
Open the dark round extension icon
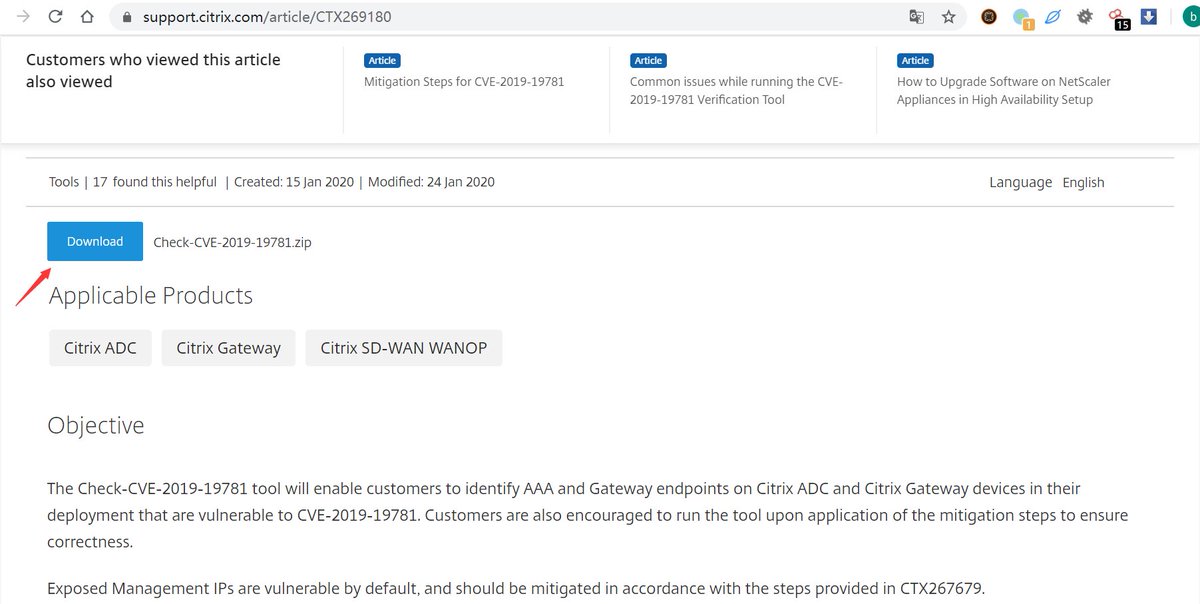(989, 17)
